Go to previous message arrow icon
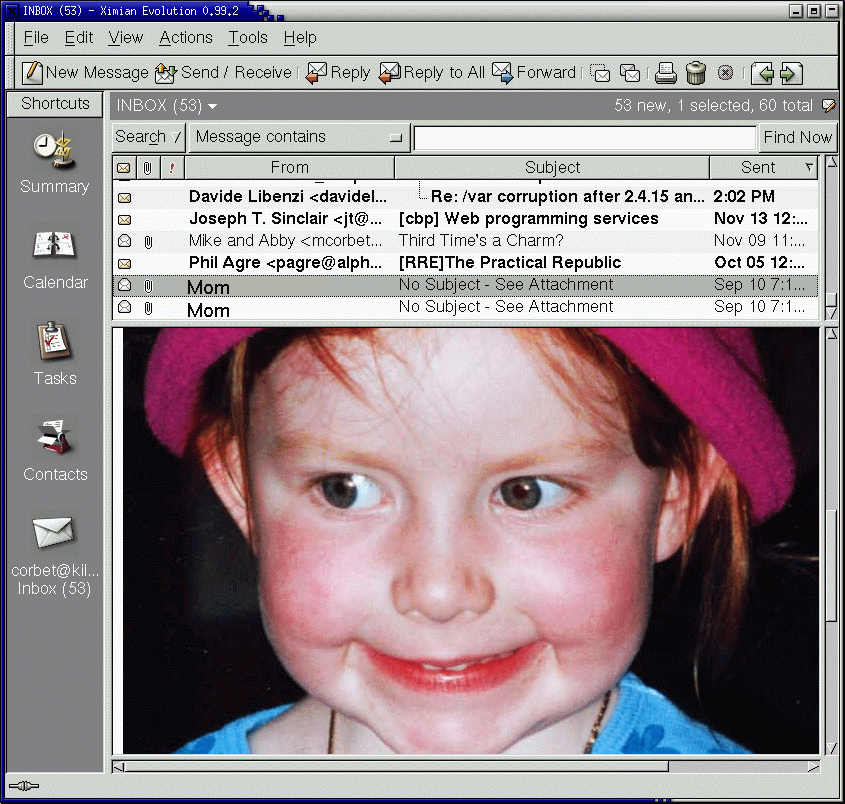845x804 pixels. (763, 73)
